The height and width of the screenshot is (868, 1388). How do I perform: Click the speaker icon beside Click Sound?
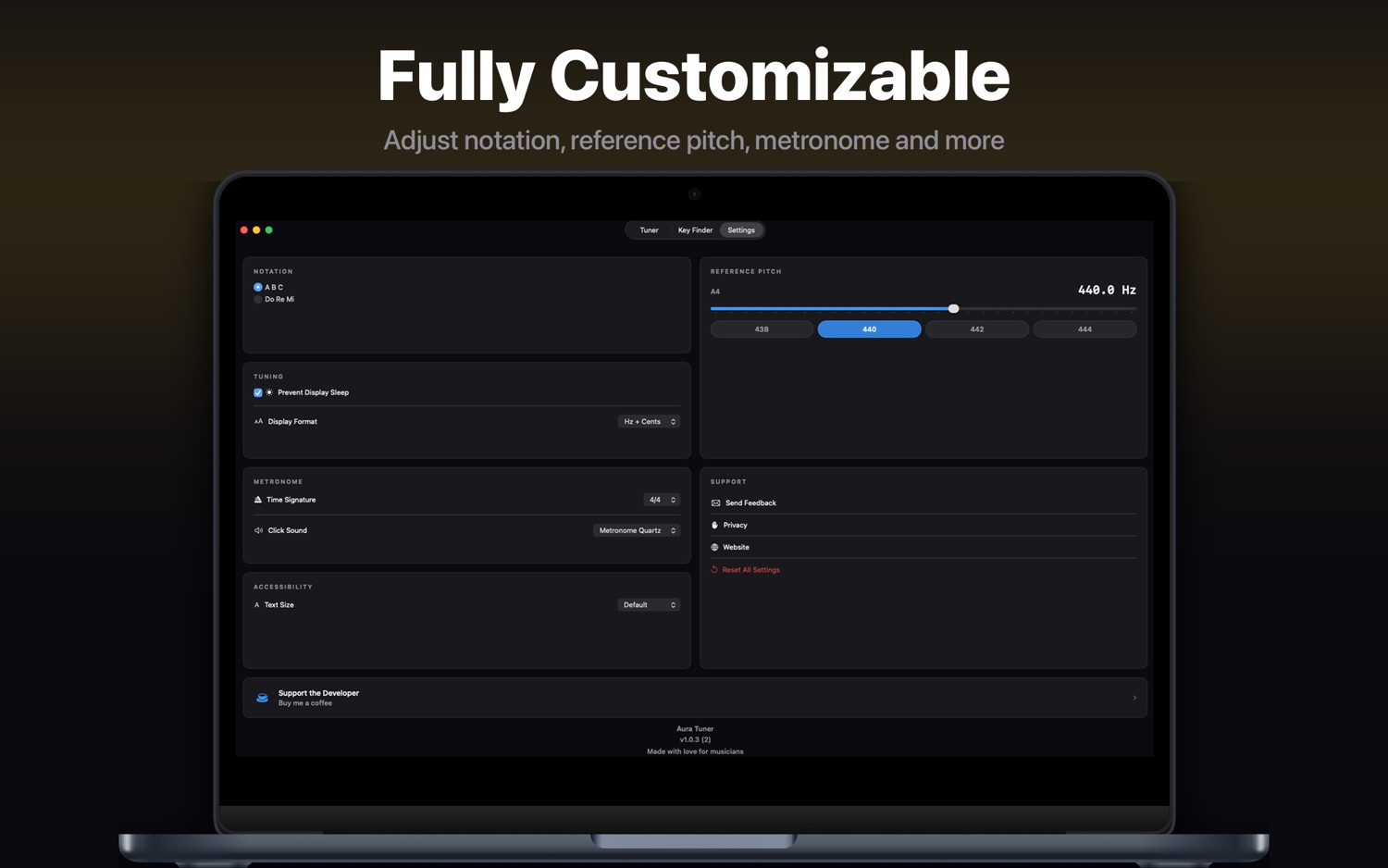258,530
